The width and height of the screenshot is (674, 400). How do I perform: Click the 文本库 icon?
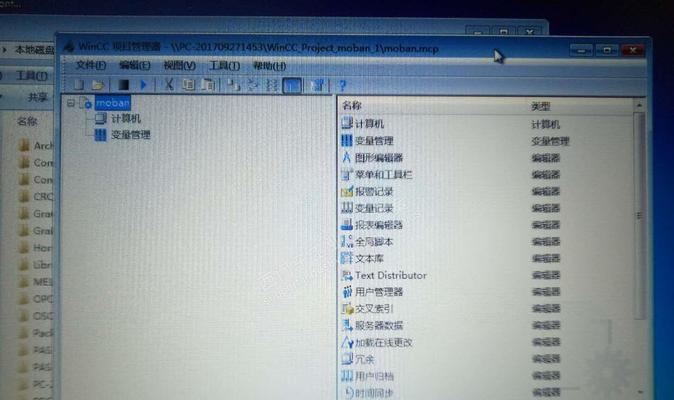pos(346,258)
